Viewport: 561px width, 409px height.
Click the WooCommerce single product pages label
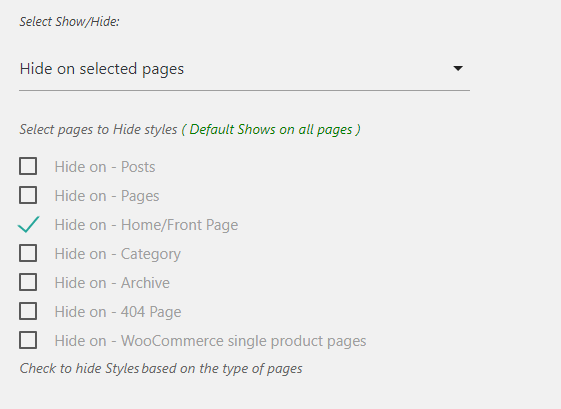tap(210, 341)
